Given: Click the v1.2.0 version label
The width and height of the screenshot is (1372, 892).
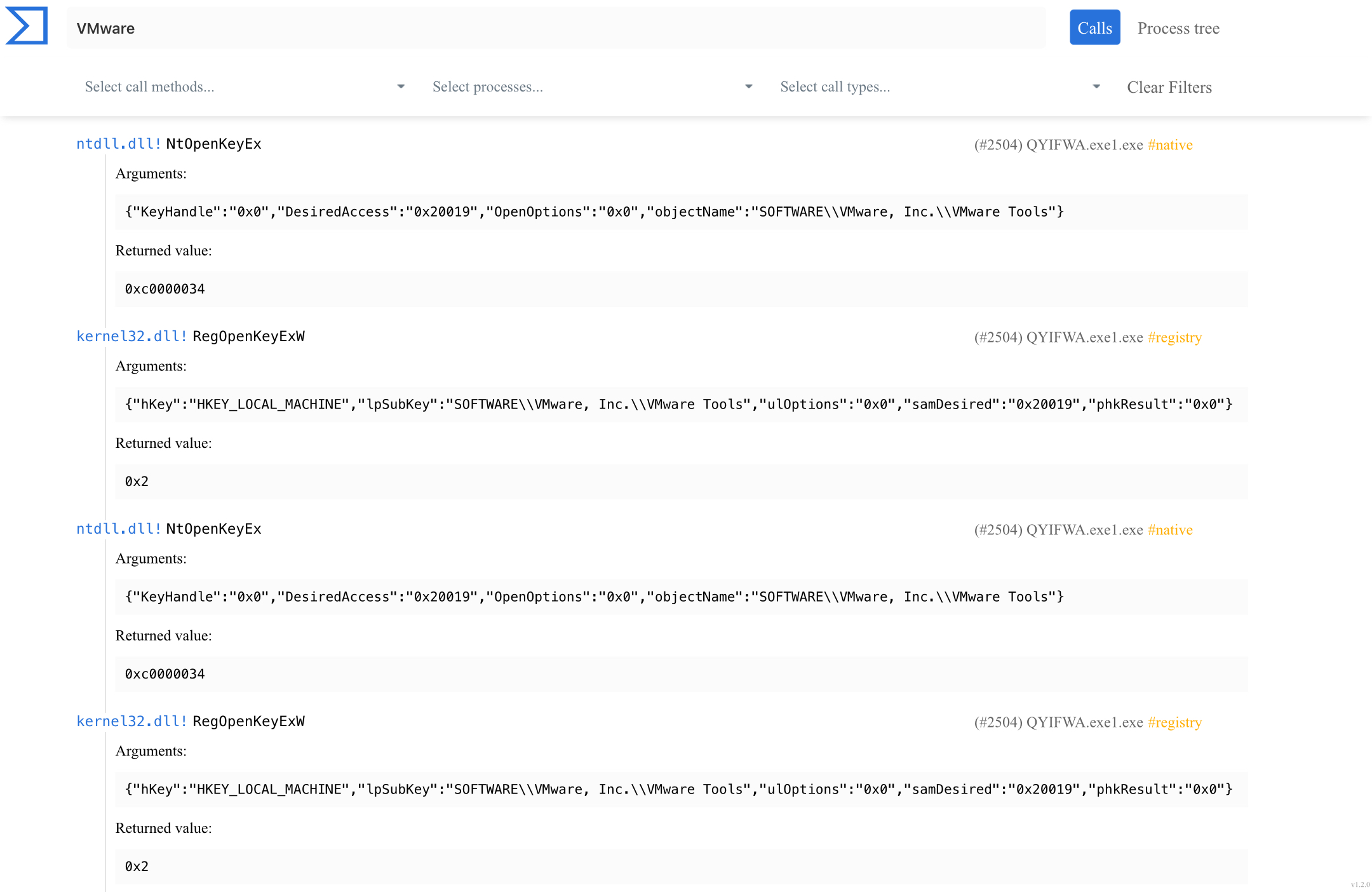Looking at the screenshot, I should click(x=1360, y=884).
